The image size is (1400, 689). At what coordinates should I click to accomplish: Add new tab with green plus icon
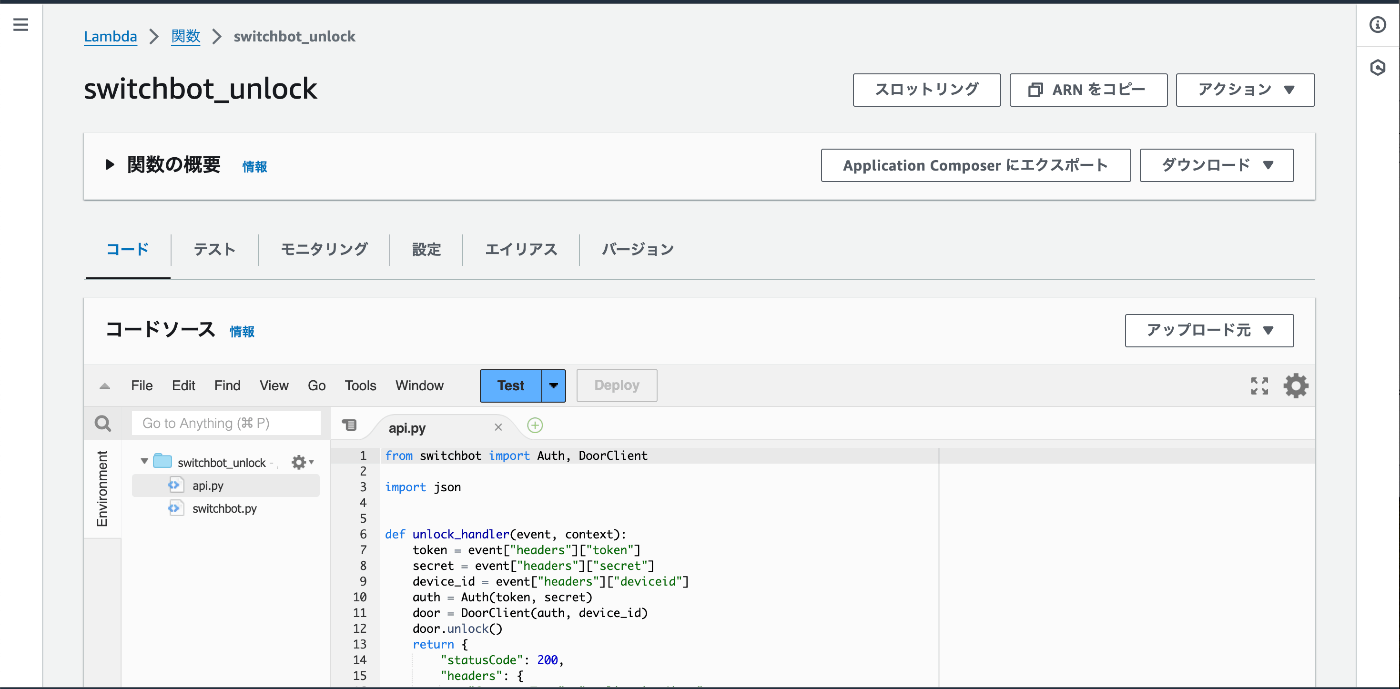(535, 426)
